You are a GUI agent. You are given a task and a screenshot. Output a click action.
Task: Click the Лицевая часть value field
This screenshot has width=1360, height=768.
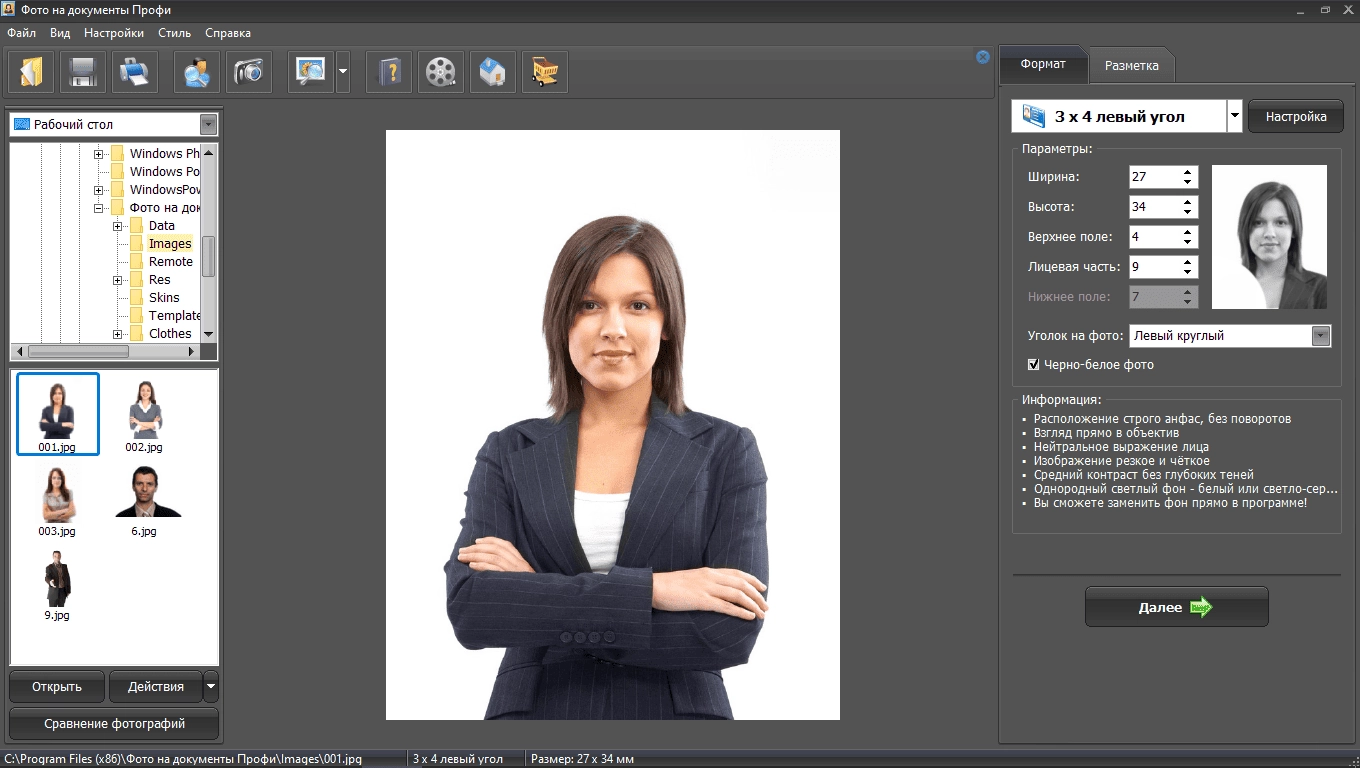(x=1153, y=267)
